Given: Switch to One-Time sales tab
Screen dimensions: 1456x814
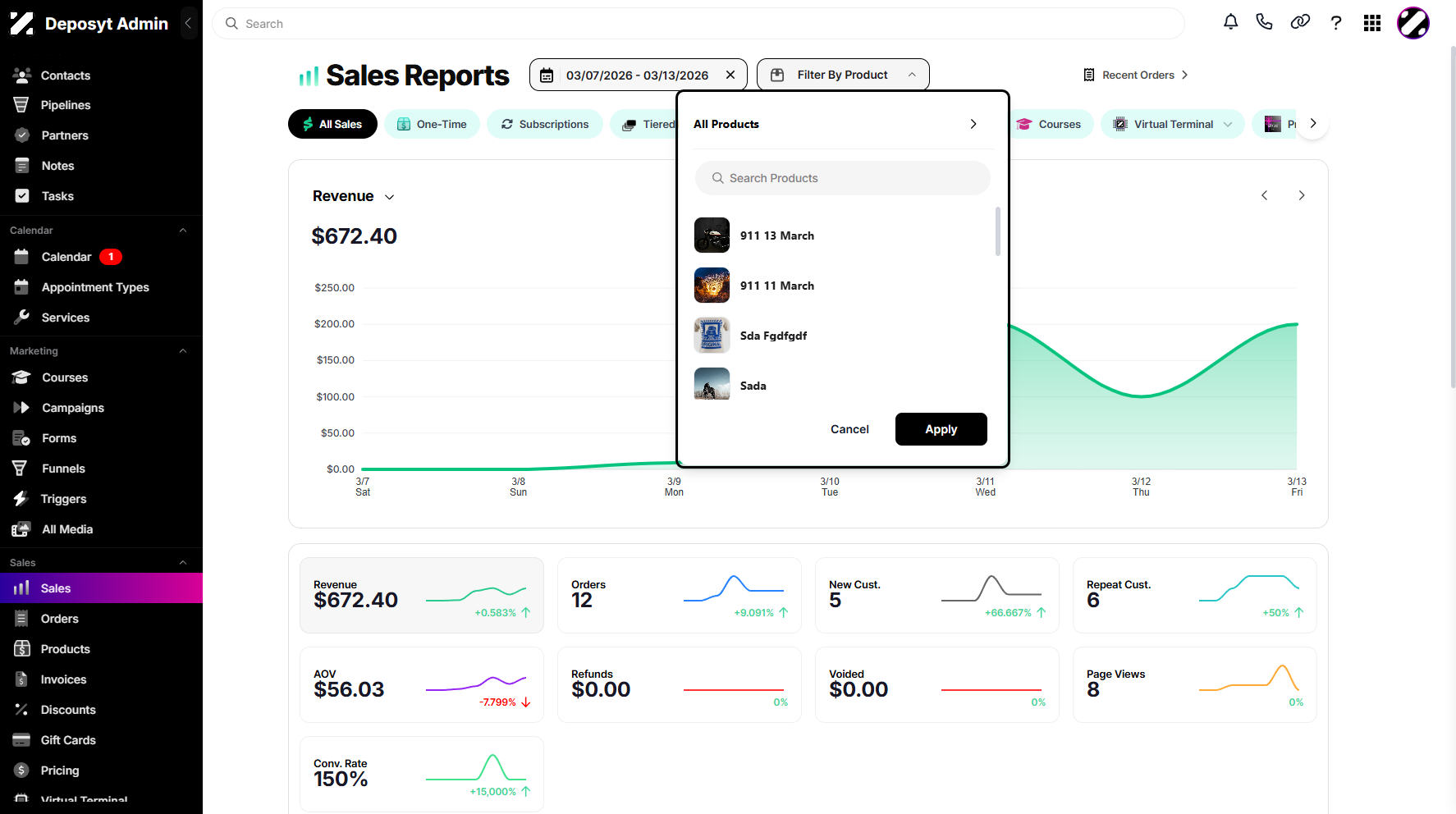Looking at the screenshot, I should [x=432, y=124].
